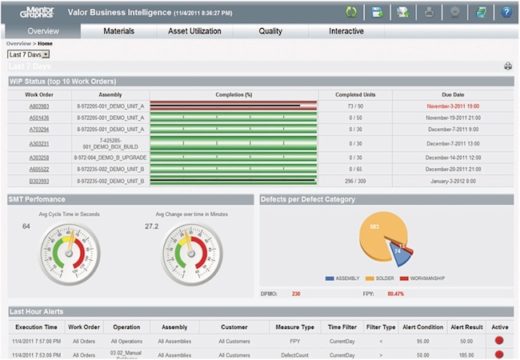Click the Operation column header in alerts
520x360 pixels.
[x=126, y=327]
